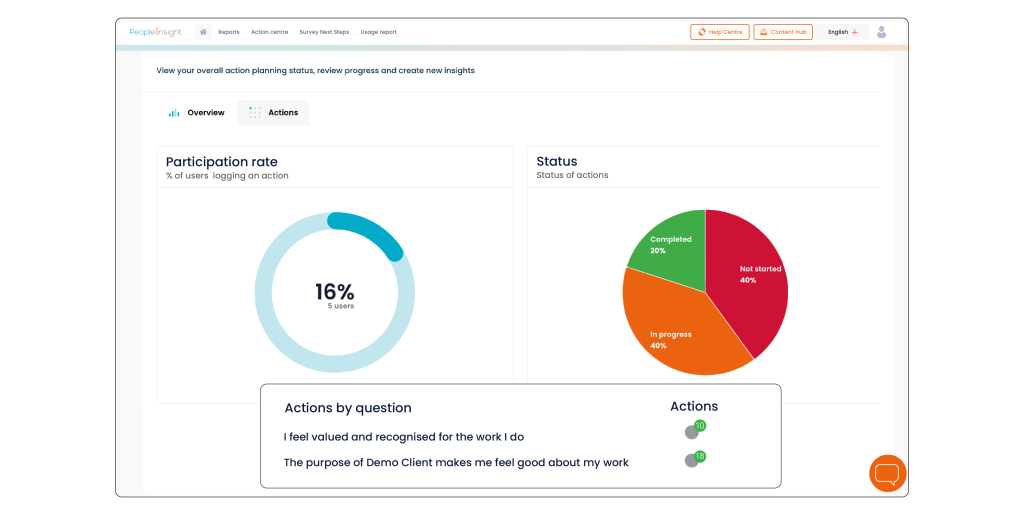Click 'The purpose of Demo Client' question
This screenshot has height=515, width=1024.
pos(456,463)
